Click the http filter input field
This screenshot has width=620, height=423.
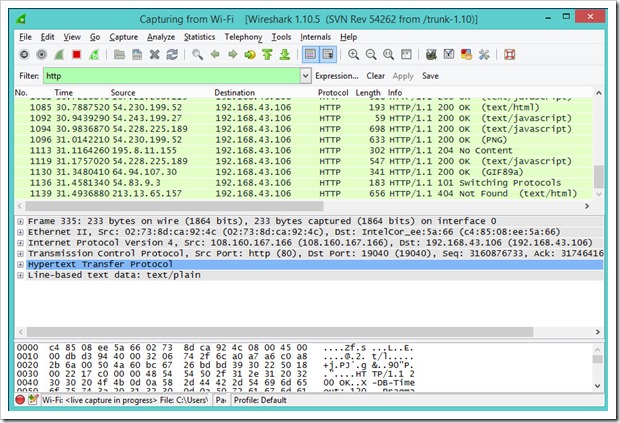172,76
